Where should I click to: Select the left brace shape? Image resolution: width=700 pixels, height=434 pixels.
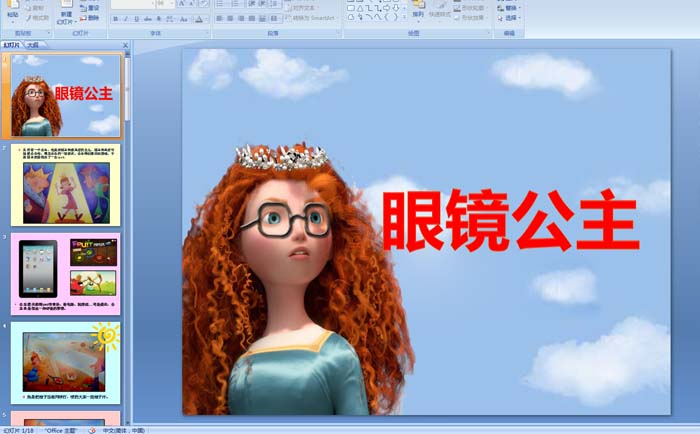(x=387, y=17)
